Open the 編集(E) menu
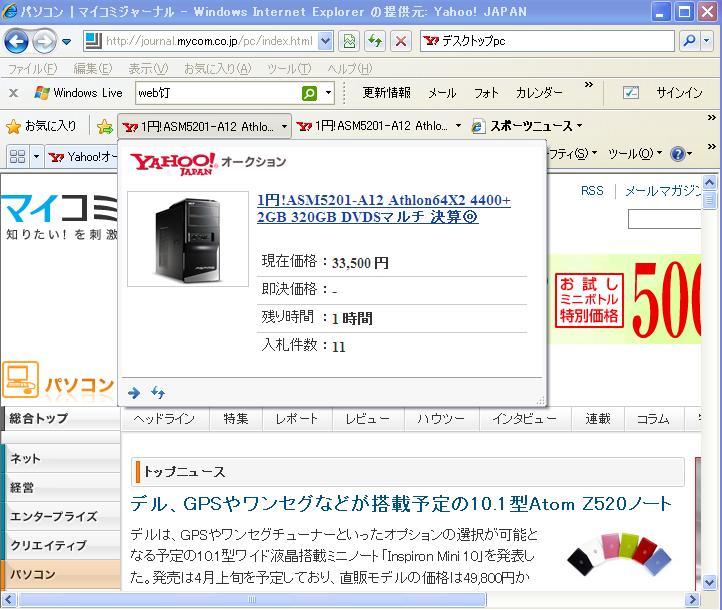The width and height of the screenshot is (722, 610). [93, 69]
